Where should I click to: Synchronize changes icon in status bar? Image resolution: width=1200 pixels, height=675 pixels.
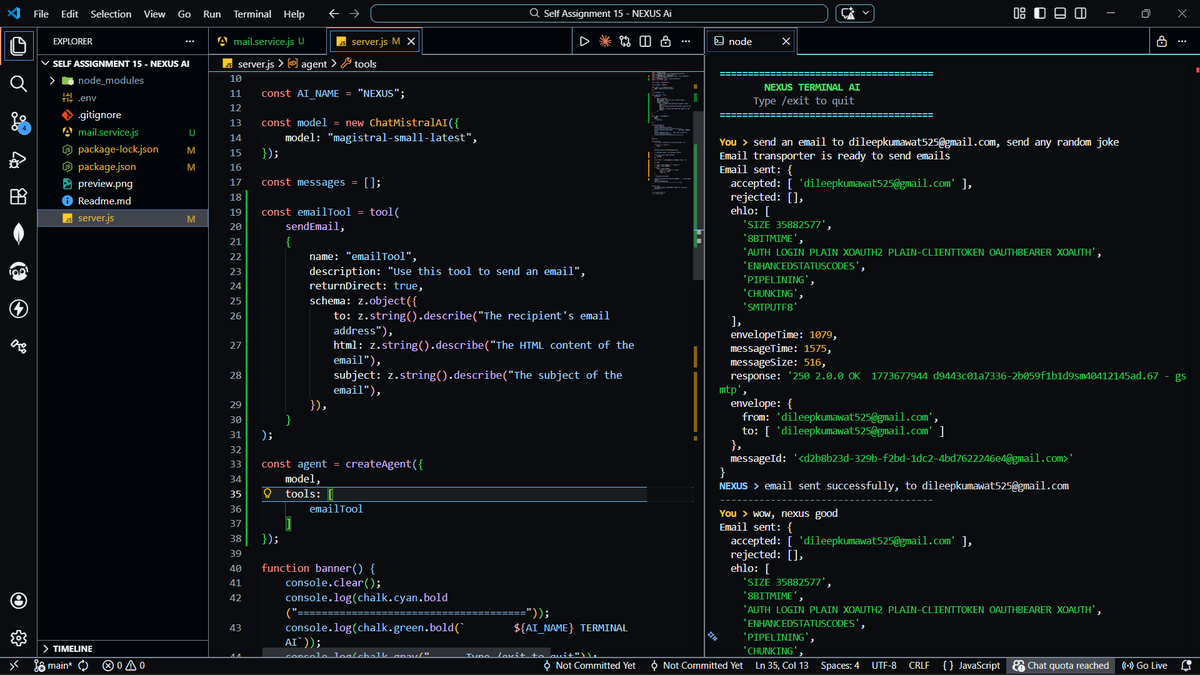coord(83,665)
